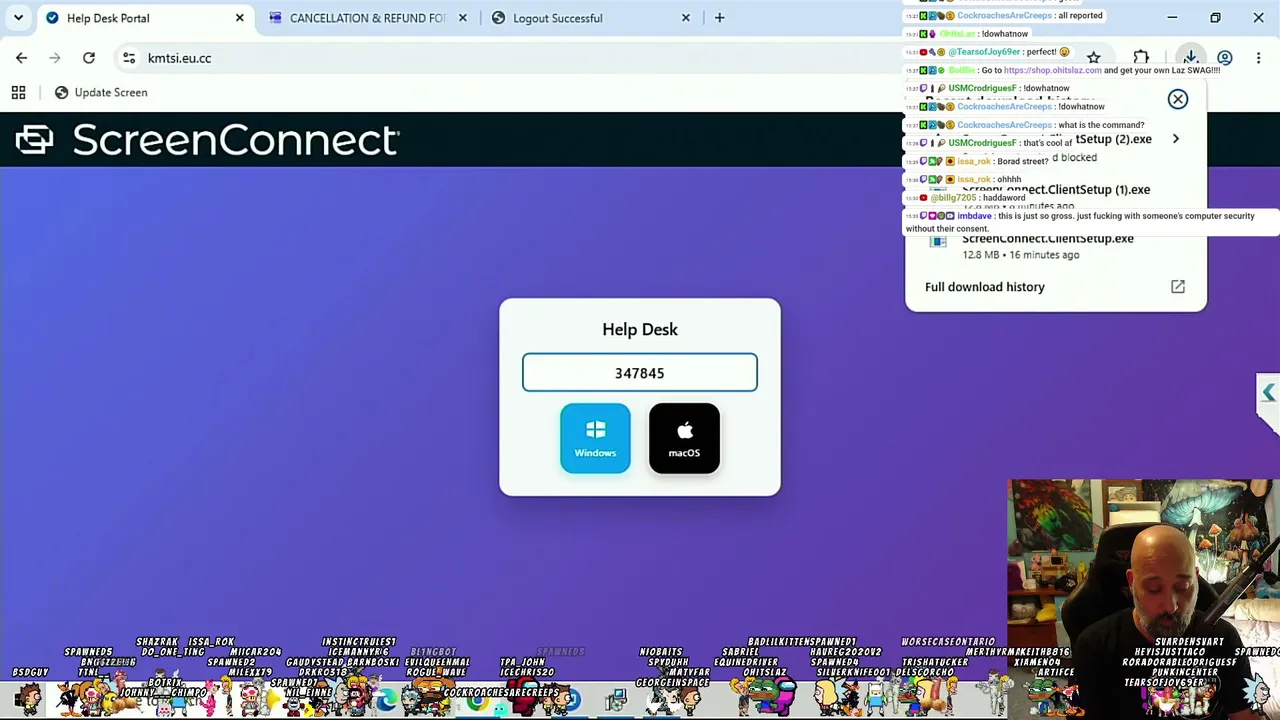Open the installer setup icon in taskbar
Screen dimensions: 1280x720
(x=616, y=700)
